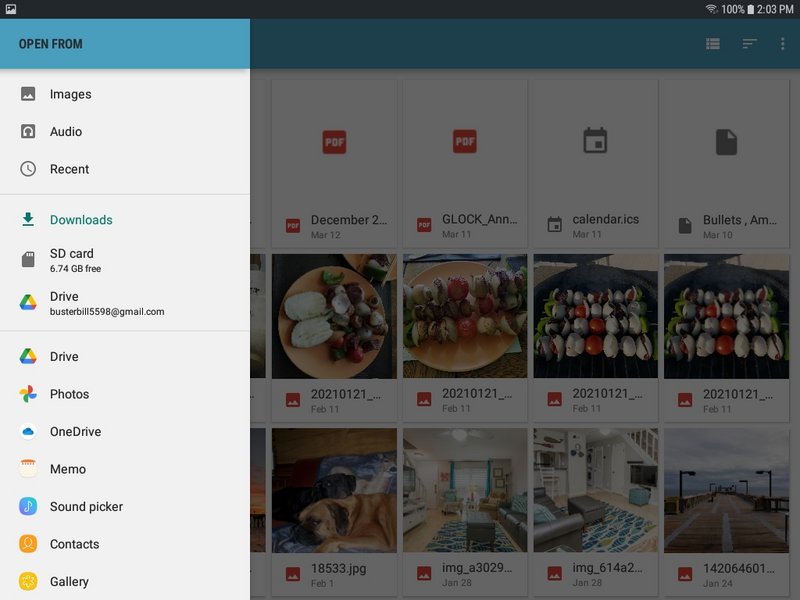Open img_614a2... room photo
800x600 pixels.
[x=595, y=512]
